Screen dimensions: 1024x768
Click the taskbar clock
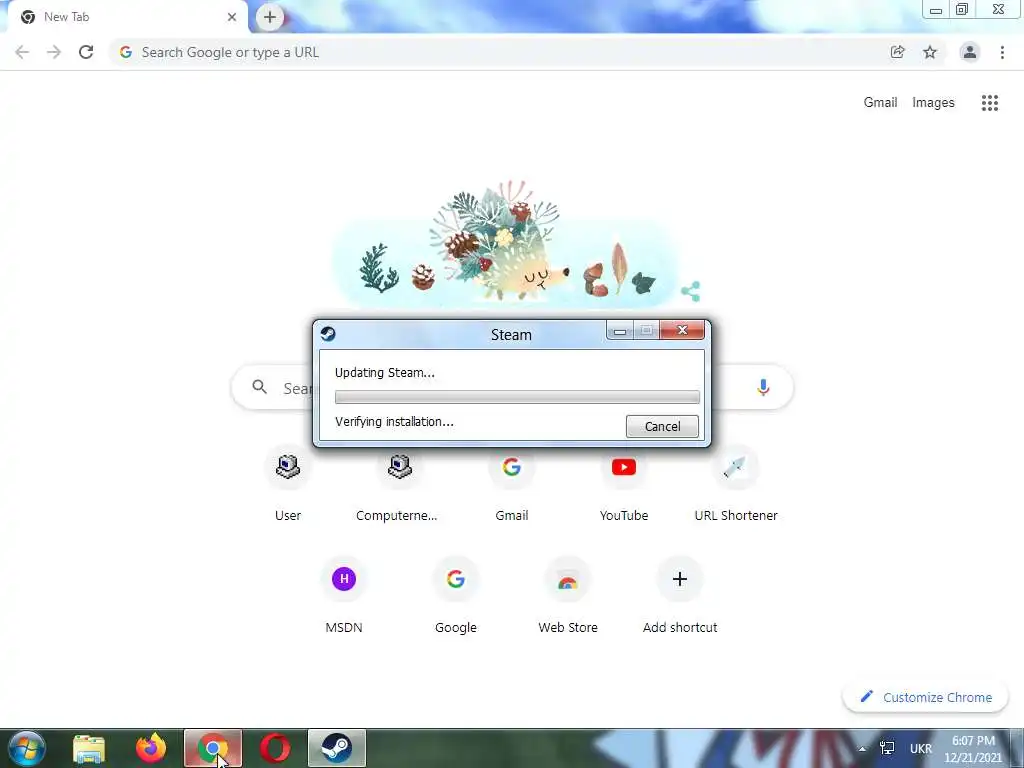point(973,749)
